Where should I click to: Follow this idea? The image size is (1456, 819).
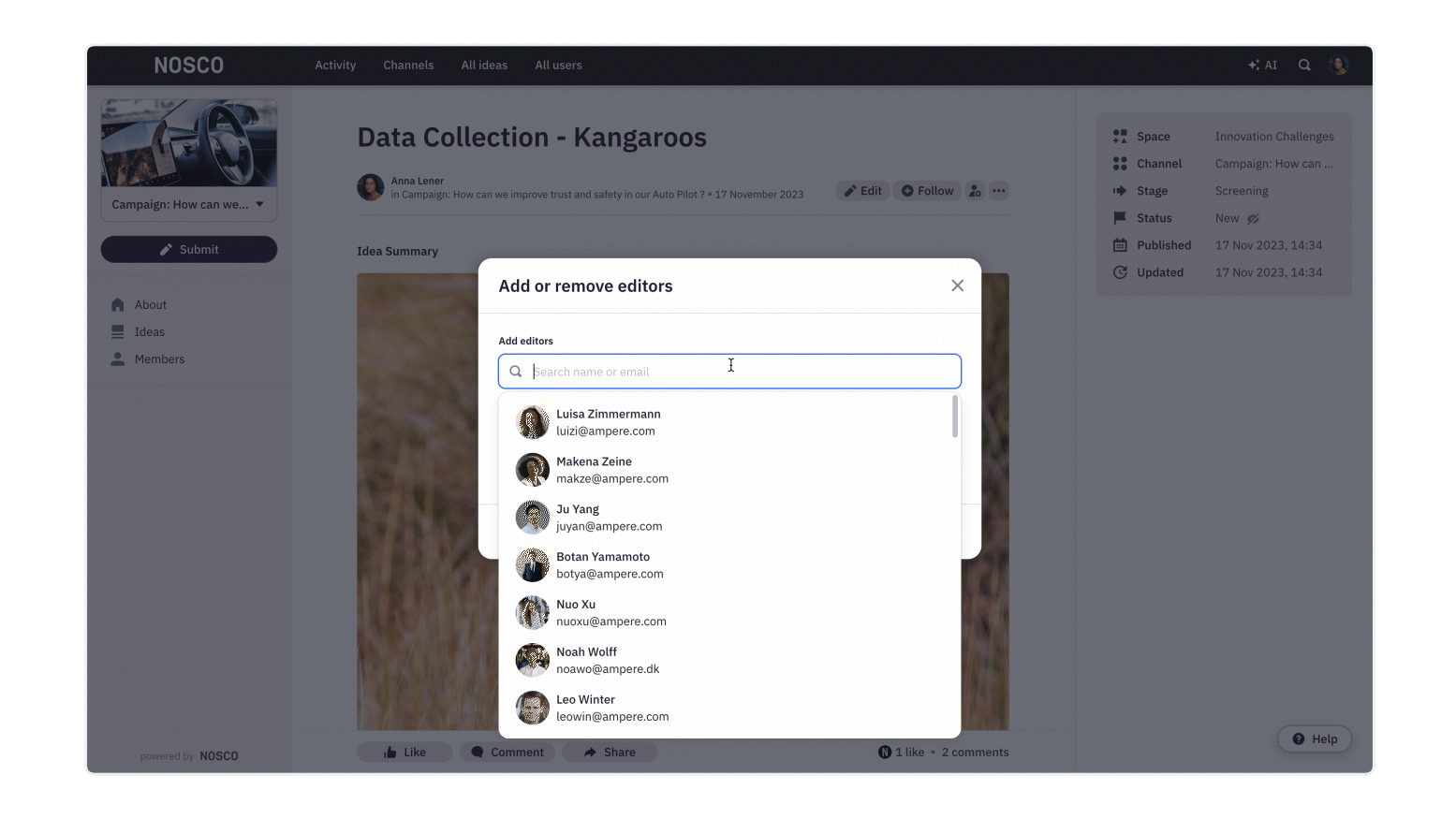click(x=927, y=191)
